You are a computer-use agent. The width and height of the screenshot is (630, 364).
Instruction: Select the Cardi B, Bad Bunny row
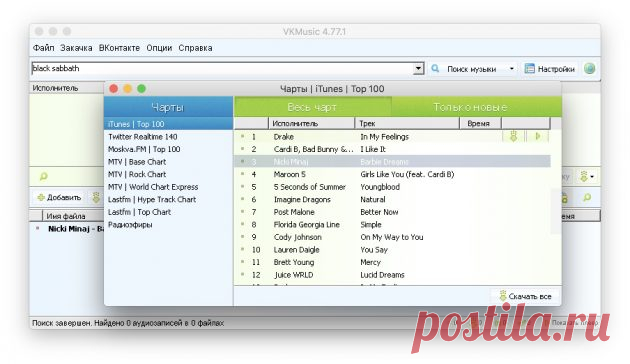(x=392, y=149)
